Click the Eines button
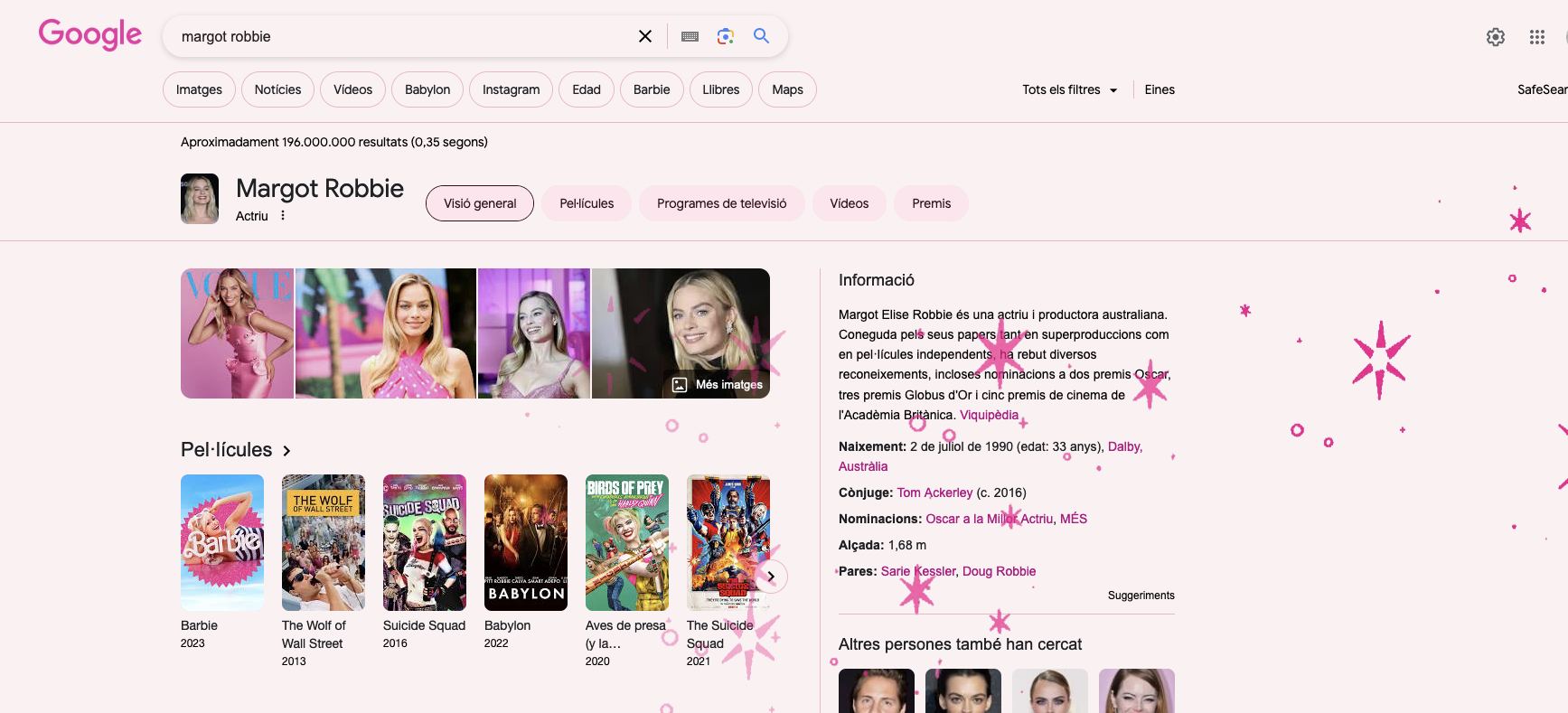Image resolution: width=1568 pixels, height=713 pixels. (x=1160, y=89)
